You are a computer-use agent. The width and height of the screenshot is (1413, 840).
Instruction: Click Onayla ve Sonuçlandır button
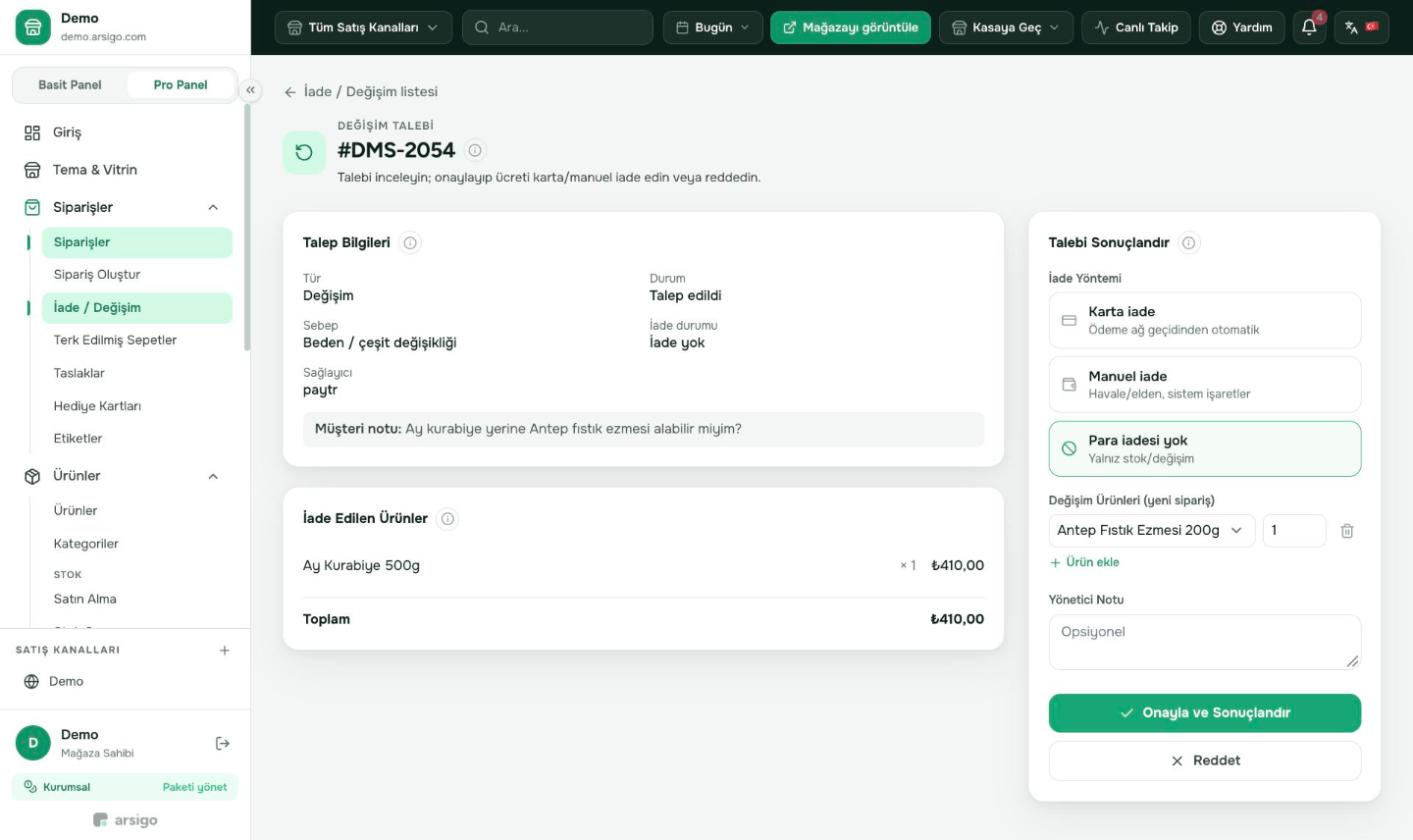click(1205, 713)
